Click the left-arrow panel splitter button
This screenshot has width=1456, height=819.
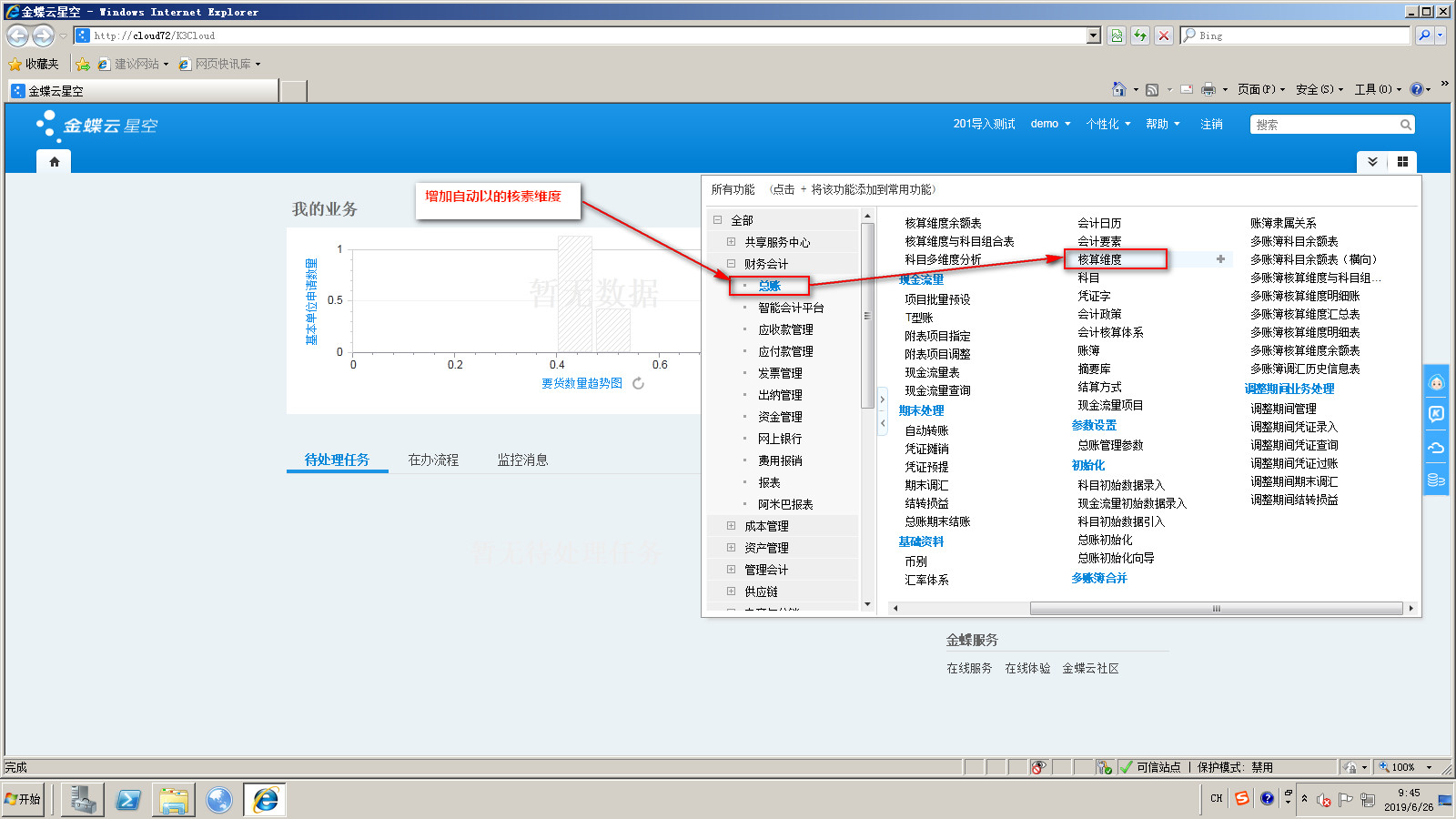pos(882,423)
